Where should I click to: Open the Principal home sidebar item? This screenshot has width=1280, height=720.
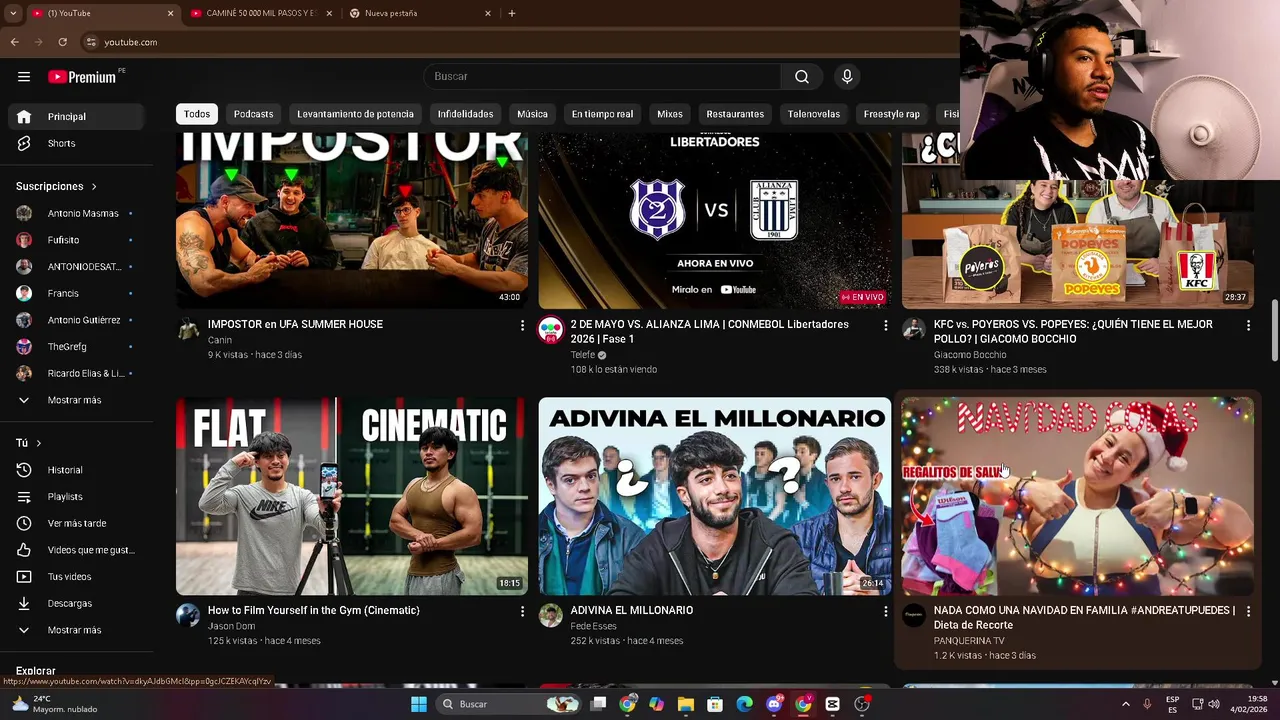(76, 117)
